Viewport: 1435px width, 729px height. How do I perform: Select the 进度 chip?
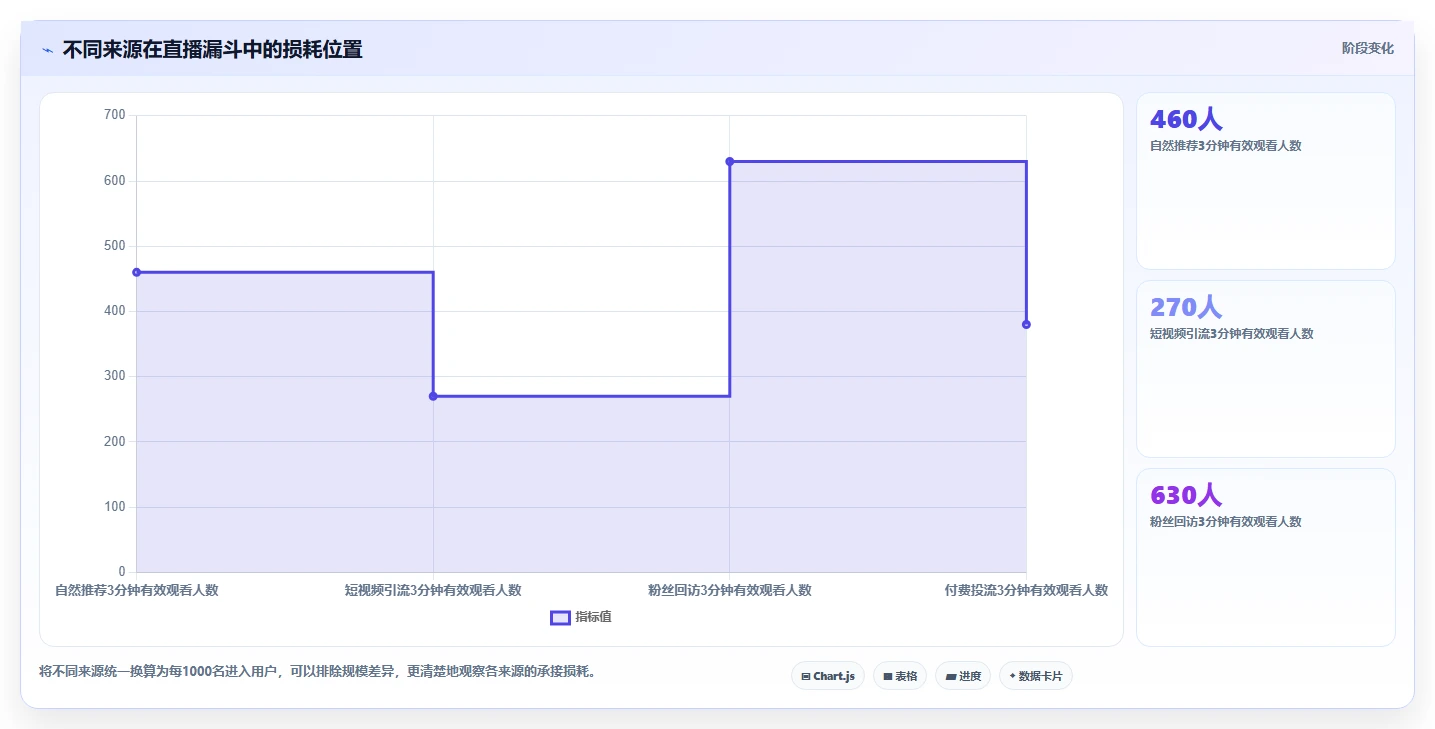click(963, 676)
